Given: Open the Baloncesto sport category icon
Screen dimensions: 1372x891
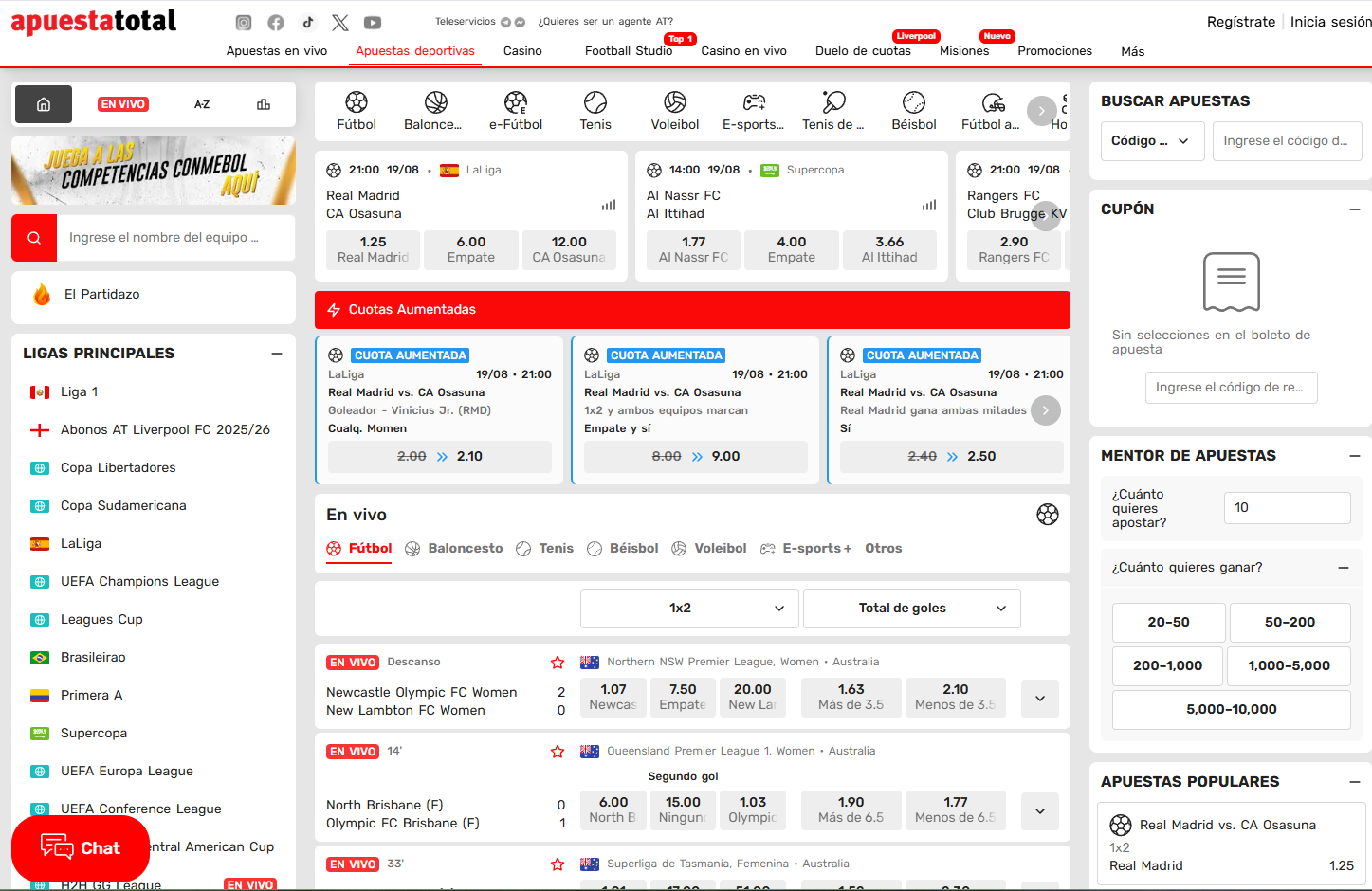Looking at the screenshot, I should click(x=436, y=110).
